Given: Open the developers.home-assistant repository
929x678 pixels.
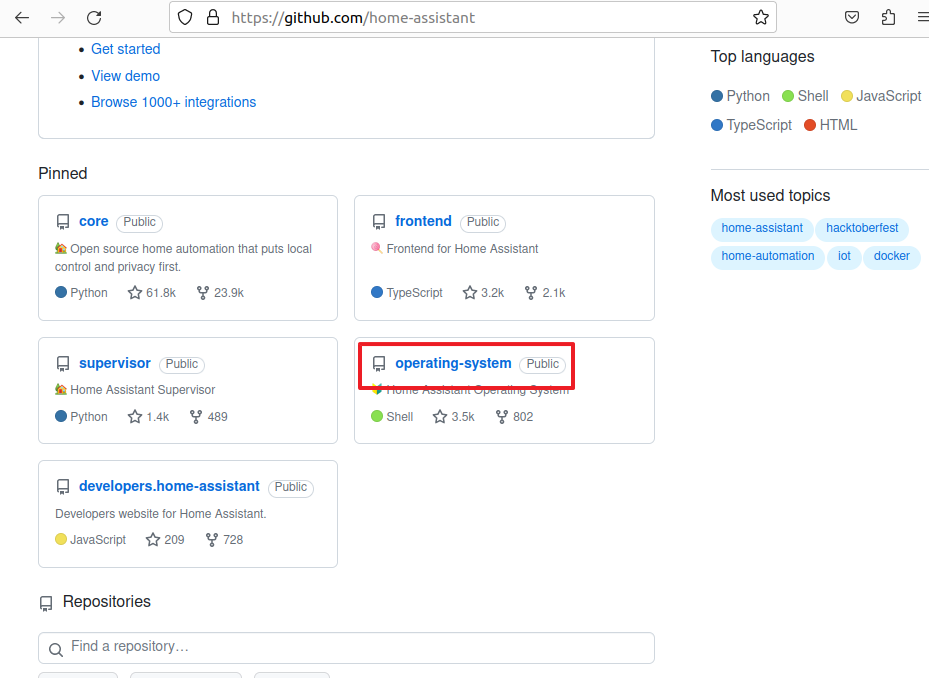Looking at the screenshot, I should tap(169, 486).
